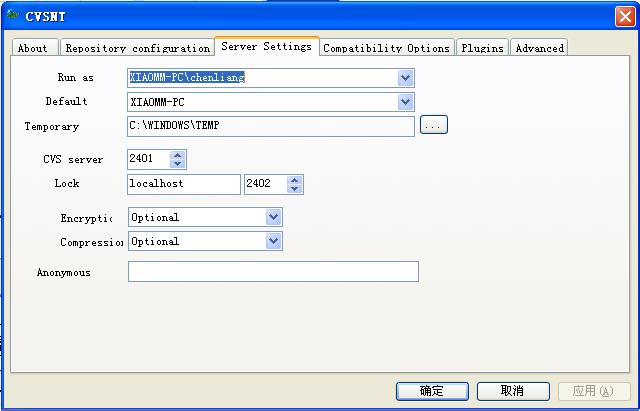Click the Encryption Optional combo box text
Screen dimensions: 640x411
tap(155, 218)
